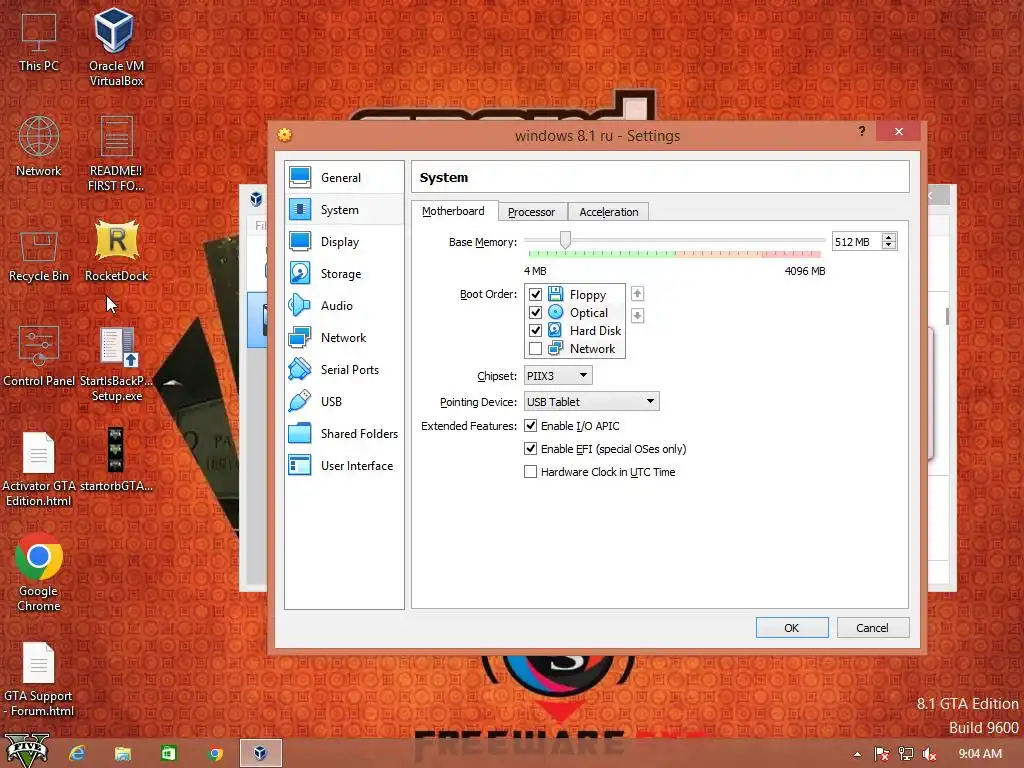Uncheck Floppy boot checkbox

point(536,295)
